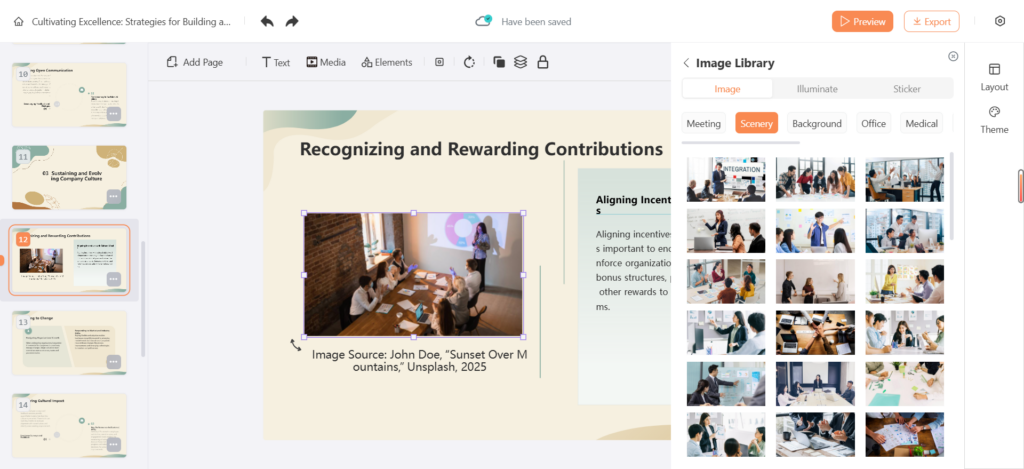Redo the last action

(292, 21)
